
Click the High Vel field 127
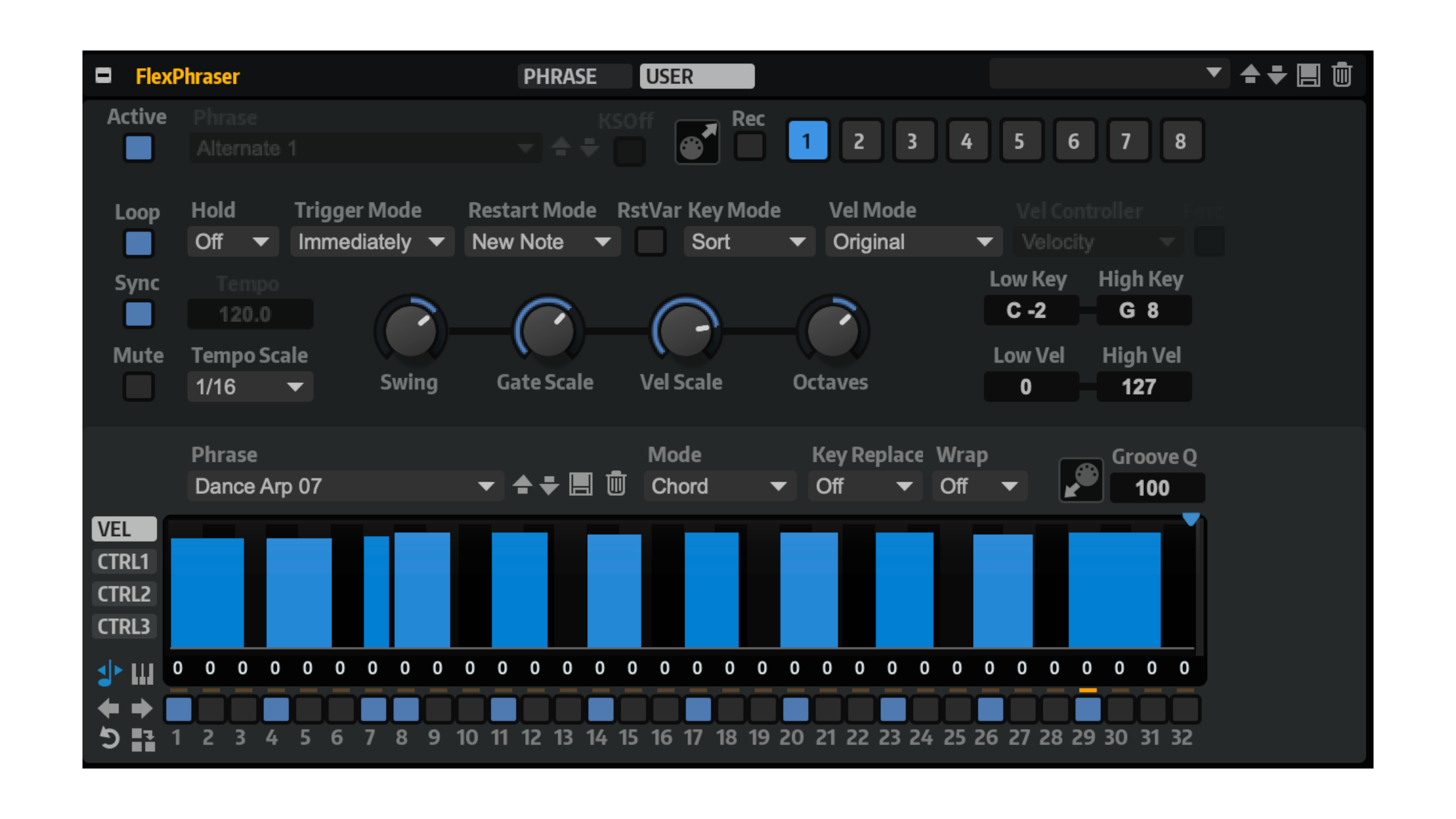[x=1144, y=387]
